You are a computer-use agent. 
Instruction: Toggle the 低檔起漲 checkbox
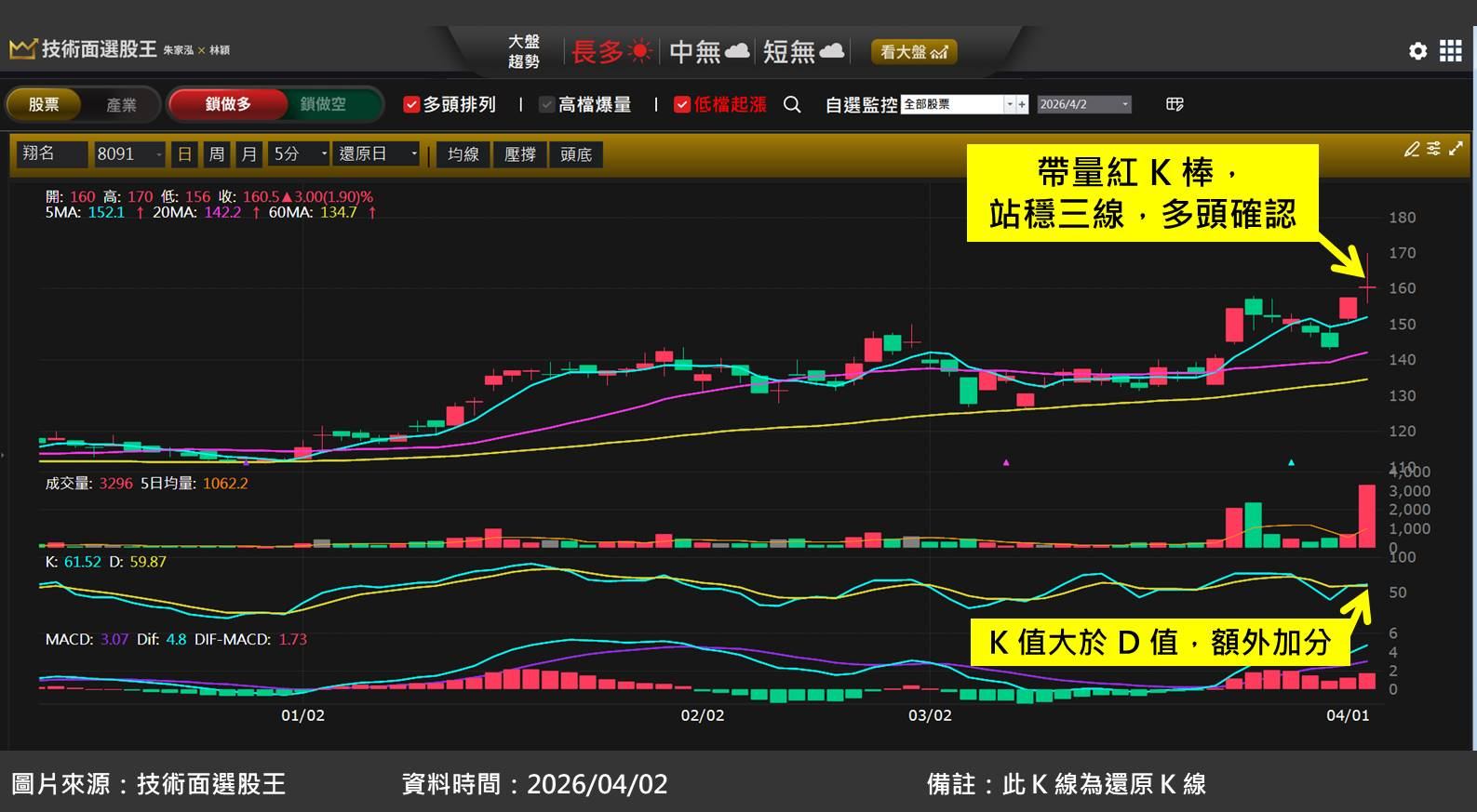[x=682, y=104]
